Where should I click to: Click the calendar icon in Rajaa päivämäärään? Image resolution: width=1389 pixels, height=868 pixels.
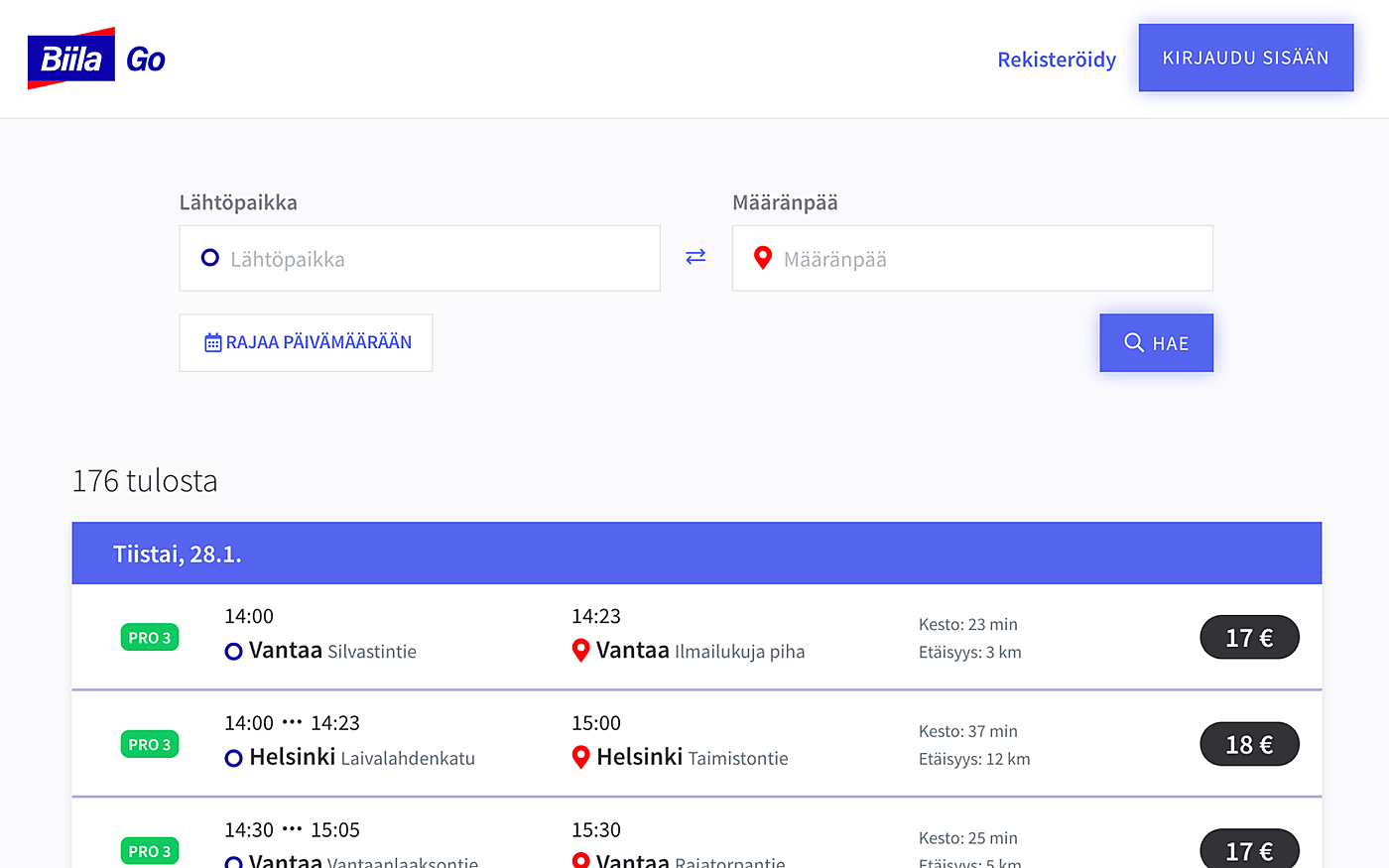(212, 343)
